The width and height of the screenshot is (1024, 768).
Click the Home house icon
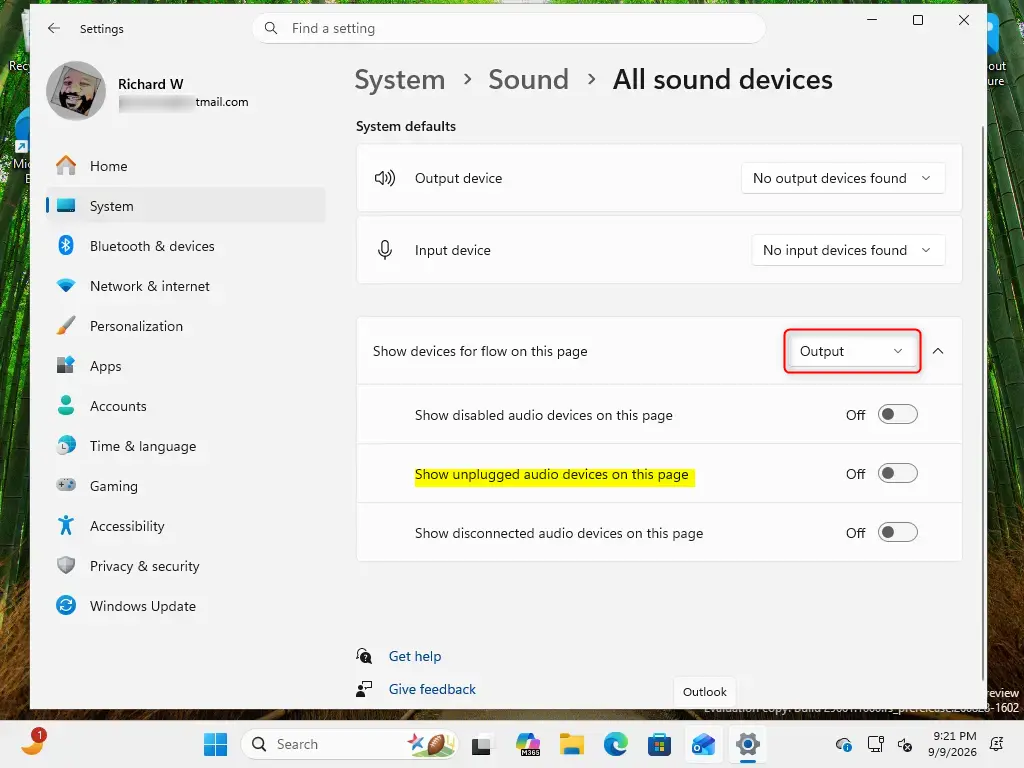click(66, 166)
